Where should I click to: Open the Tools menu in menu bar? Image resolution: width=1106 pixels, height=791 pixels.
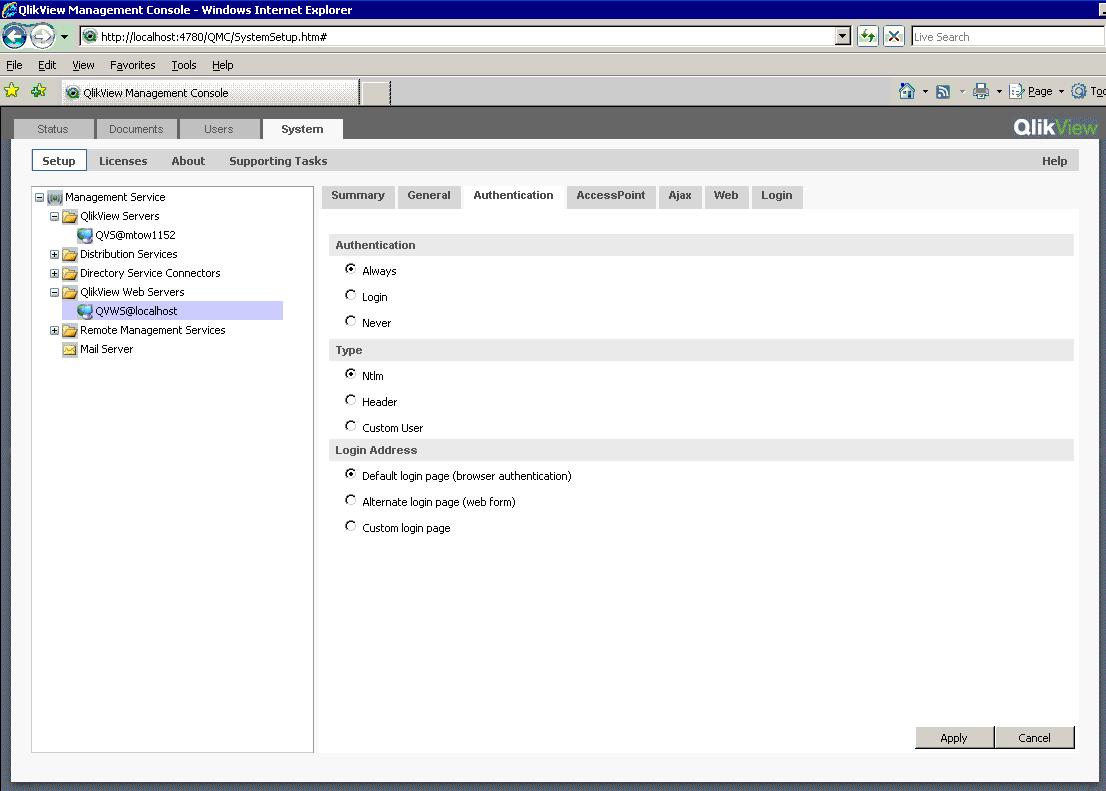tap(183, 65)
